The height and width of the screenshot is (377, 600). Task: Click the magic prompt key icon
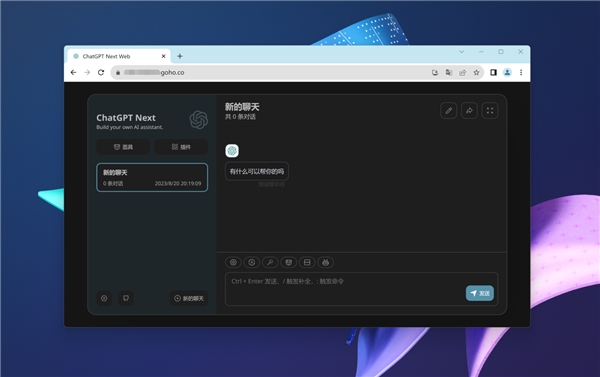(x=270, y=262)
